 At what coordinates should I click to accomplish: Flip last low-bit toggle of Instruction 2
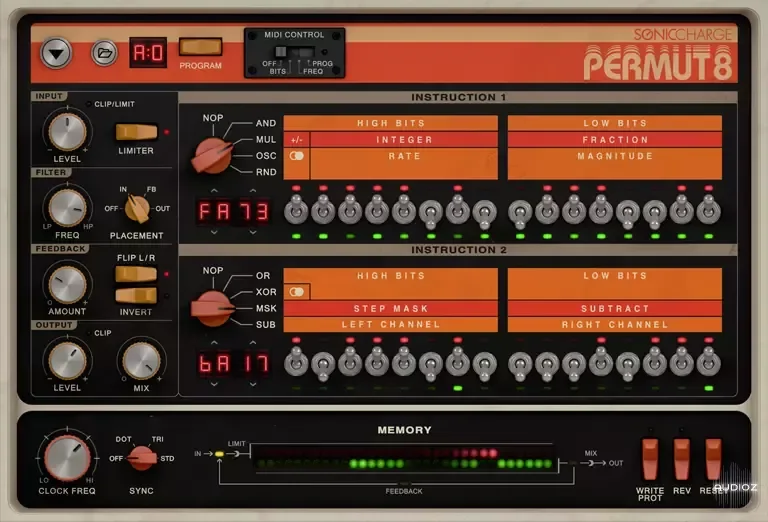[x=708, y=361]
